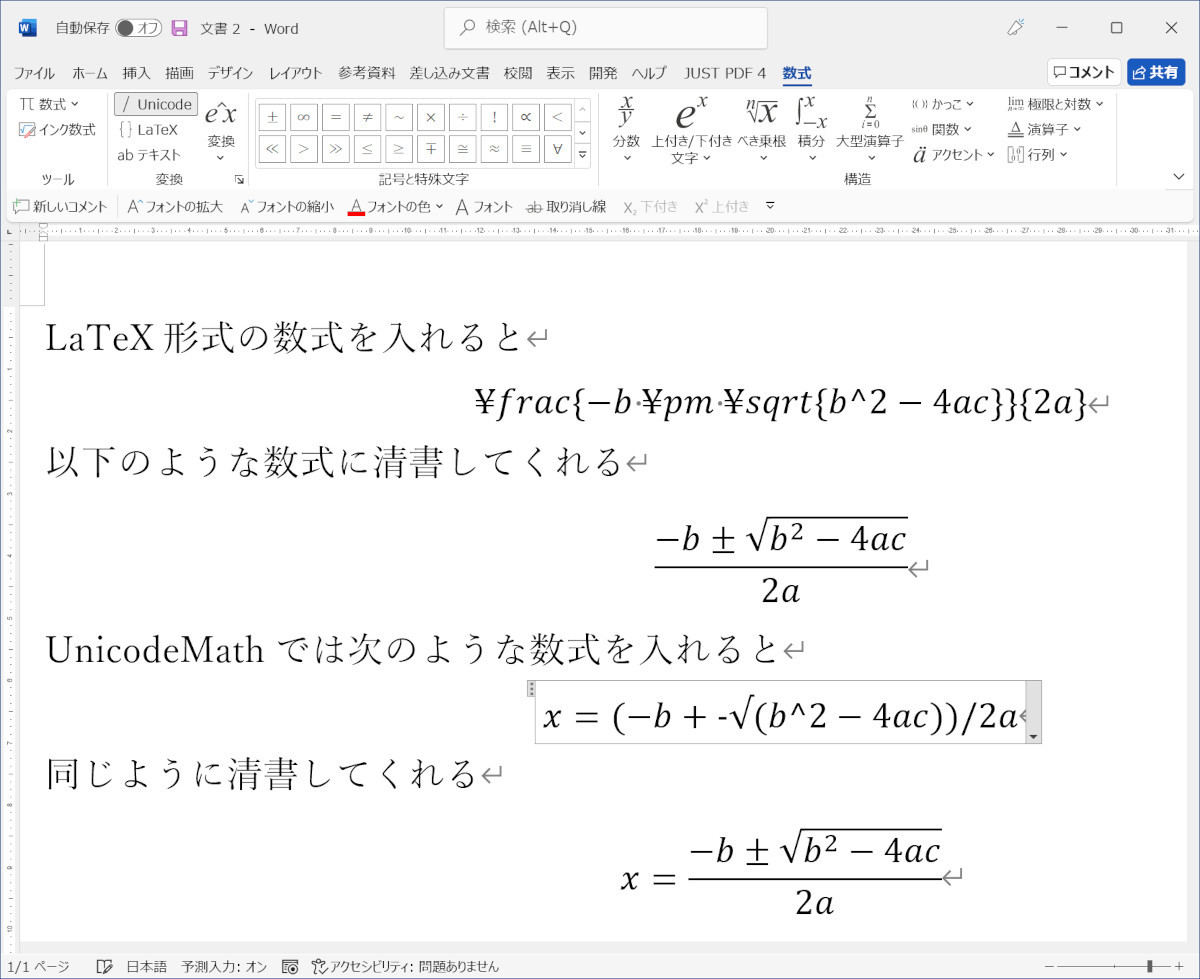Image resolution: width=1200 pixels, height=979 pixels.
Task: Select LaTeX conversion format
Action: point(148,129)
